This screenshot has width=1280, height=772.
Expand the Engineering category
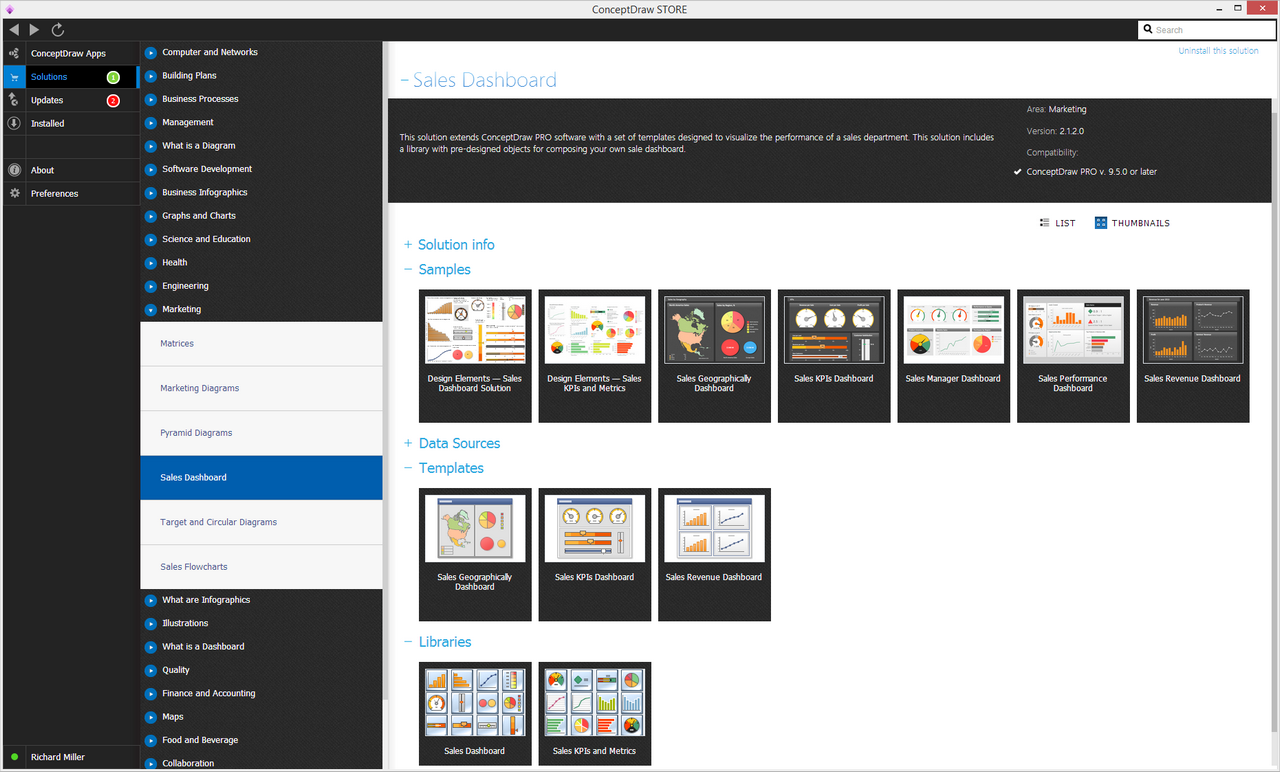click(151, 286)
